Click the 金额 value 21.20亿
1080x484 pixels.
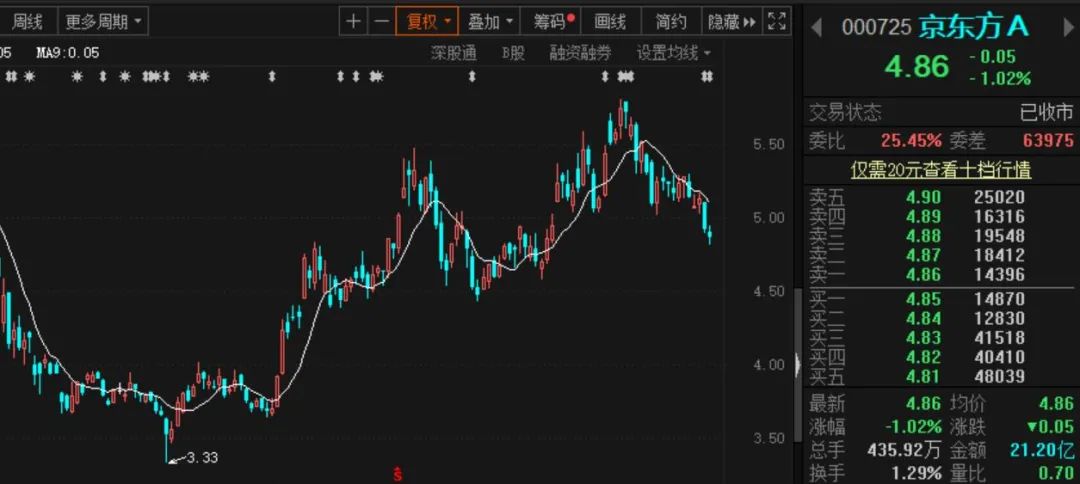click(x=1042, y=450)
